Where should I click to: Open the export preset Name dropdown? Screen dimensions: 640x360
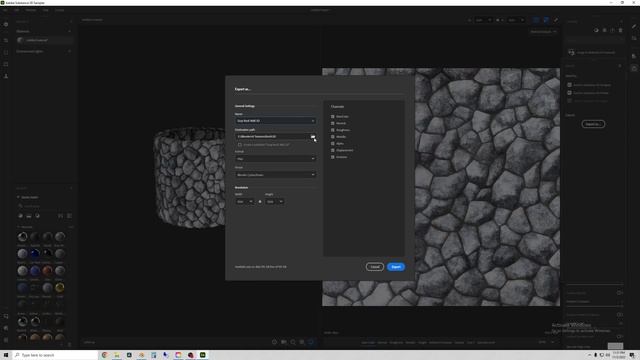click(276, 121)
